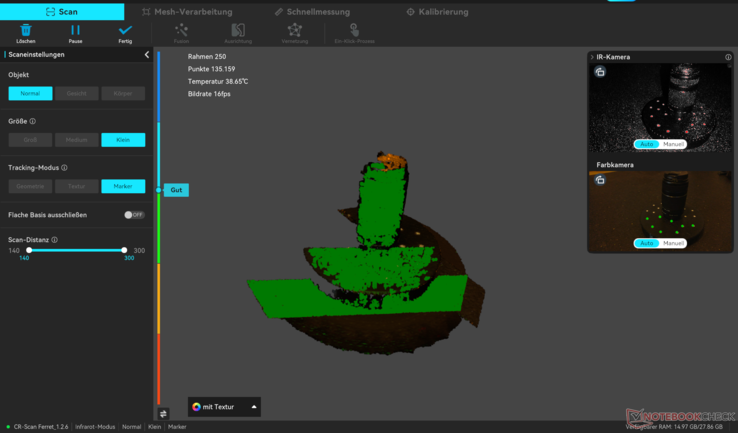This screenshot has height=433, width=738.
Task: Flip the IR-Kamera view with its icon
Action: pos(600,72)
